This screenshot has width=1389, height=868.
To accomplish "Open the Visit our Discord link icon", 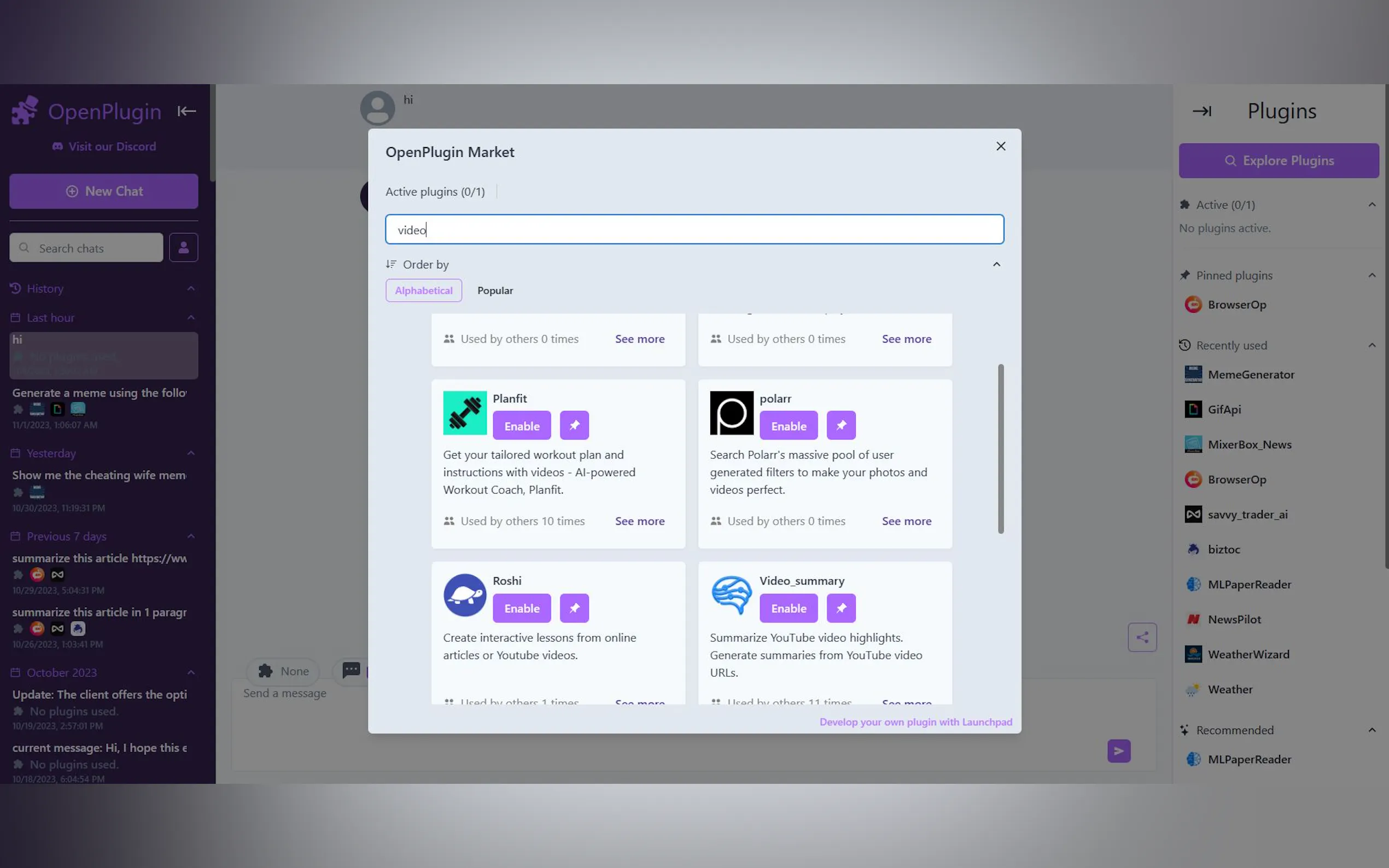I will click(x=57, y=146).
